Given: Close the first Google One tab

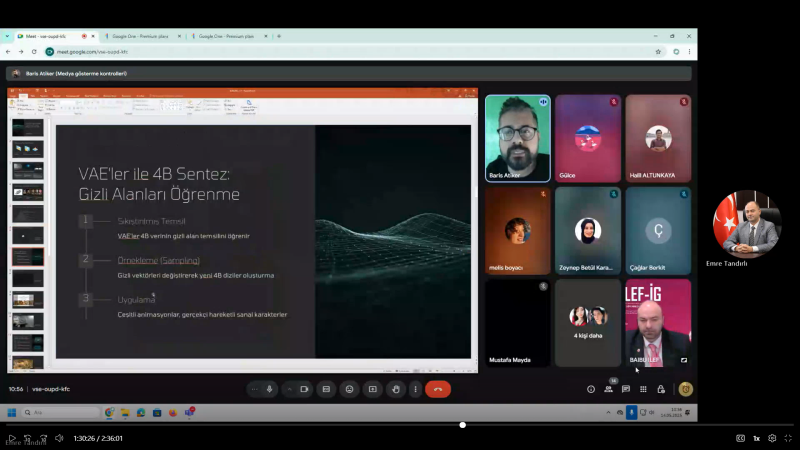Looking at the screenshot, I should pos(179,36).
